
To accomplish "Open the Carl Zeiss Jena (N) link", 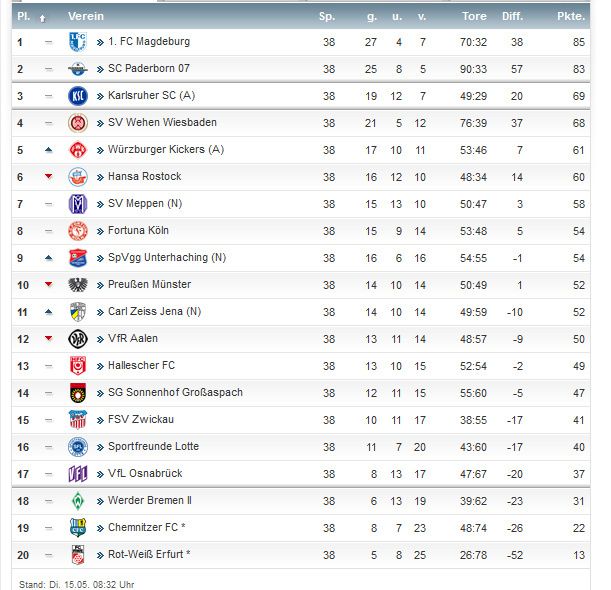I will (x=155, y=312).
